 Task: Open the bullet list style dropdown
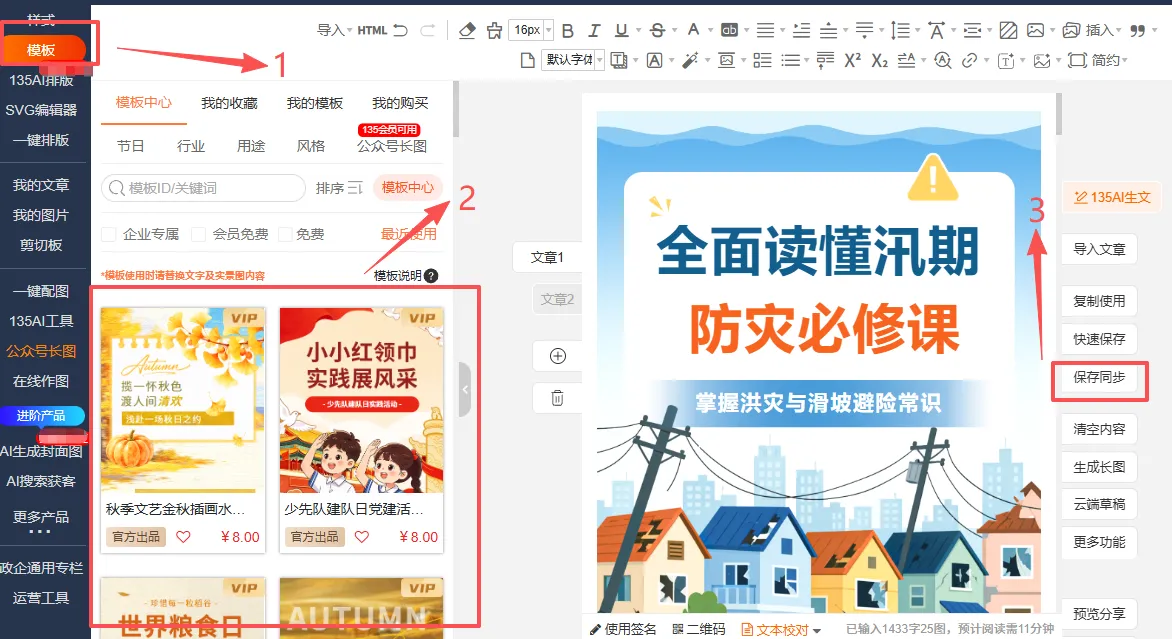[806, 60]
